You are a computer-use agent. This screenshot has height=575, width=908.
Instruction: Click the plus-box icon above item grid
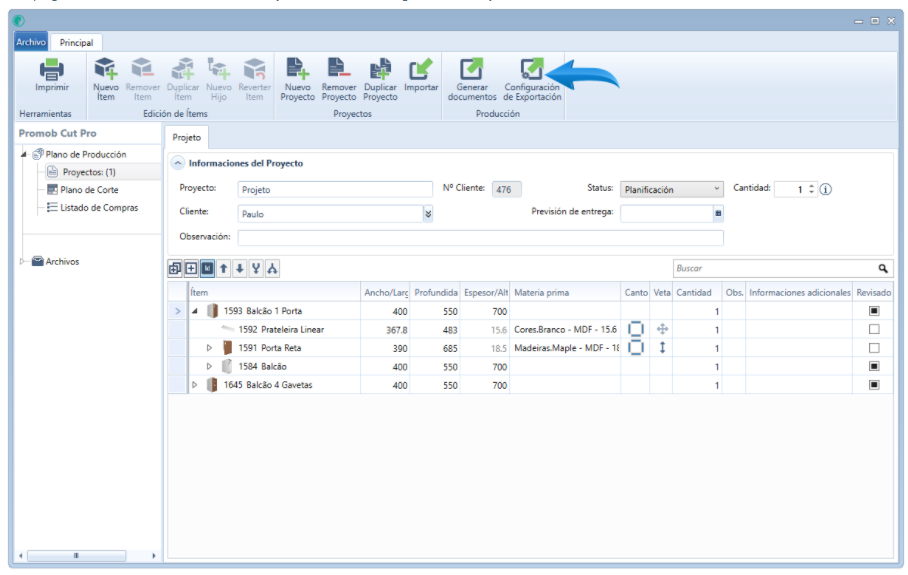tap(191, 268)
